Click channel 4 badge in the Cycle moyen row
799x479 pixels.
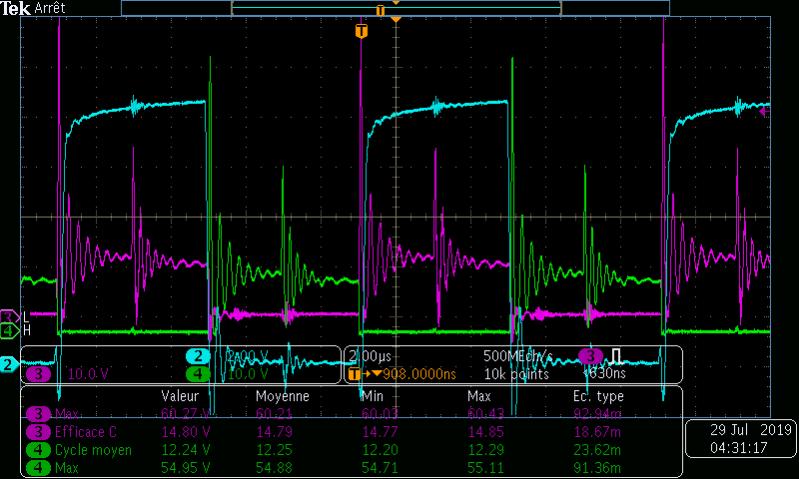[38, 450]
